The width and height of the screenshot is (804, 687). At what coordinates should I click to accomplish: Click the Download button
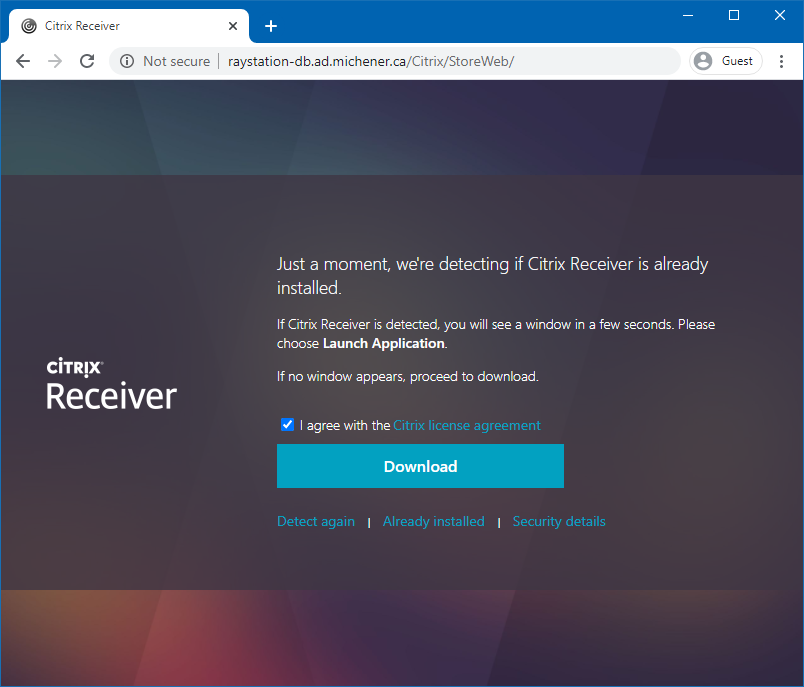(420, 466)
